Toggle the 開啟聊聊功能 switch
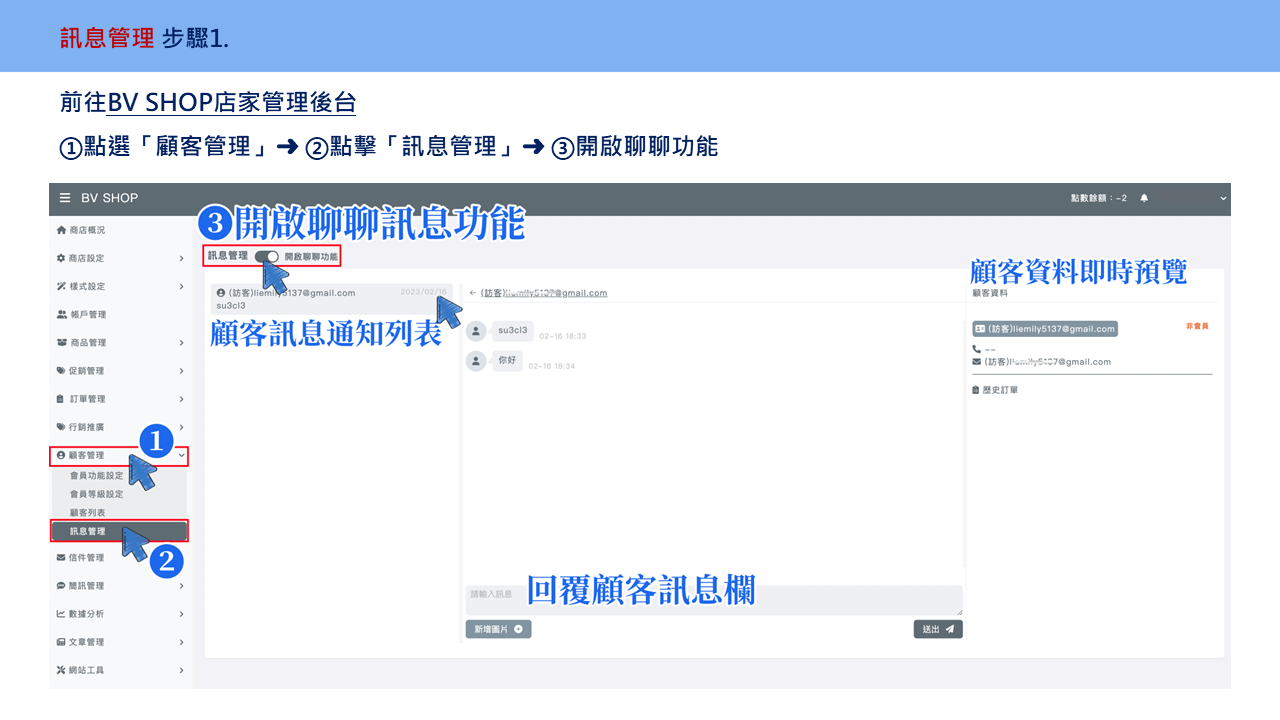 [267, 257]
